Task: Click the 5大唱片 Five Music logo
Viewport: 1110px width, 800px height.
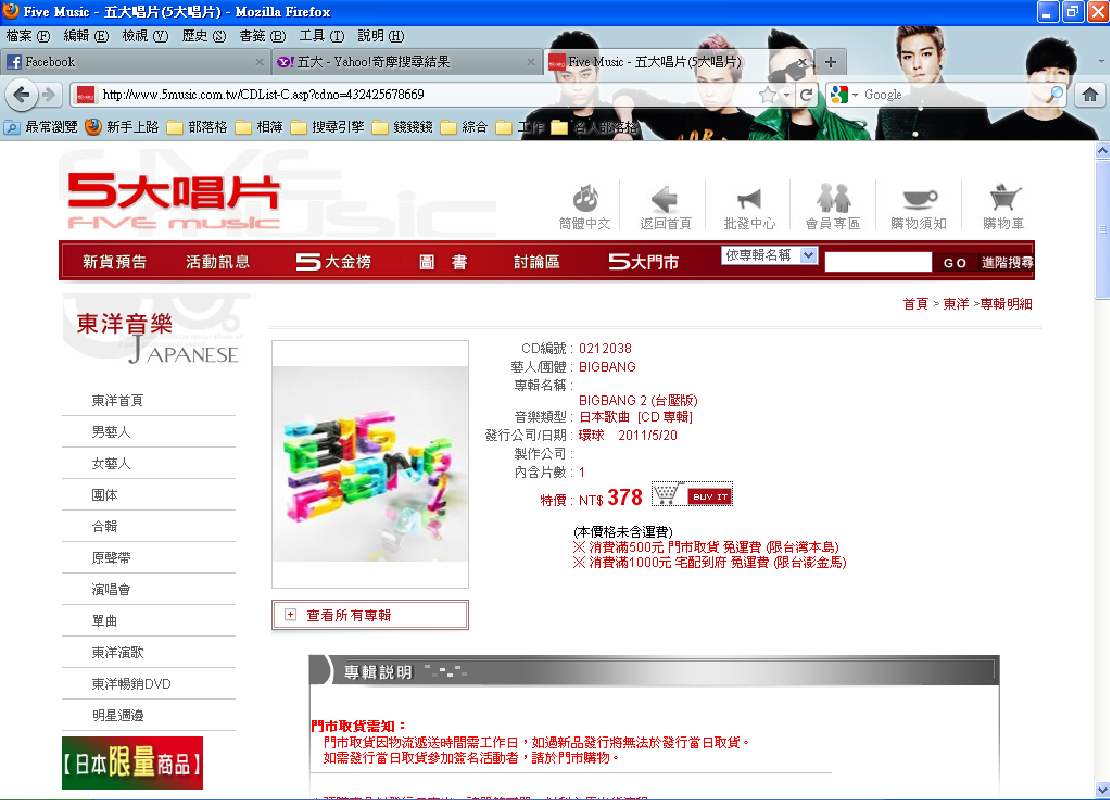Action: point(173,201)
